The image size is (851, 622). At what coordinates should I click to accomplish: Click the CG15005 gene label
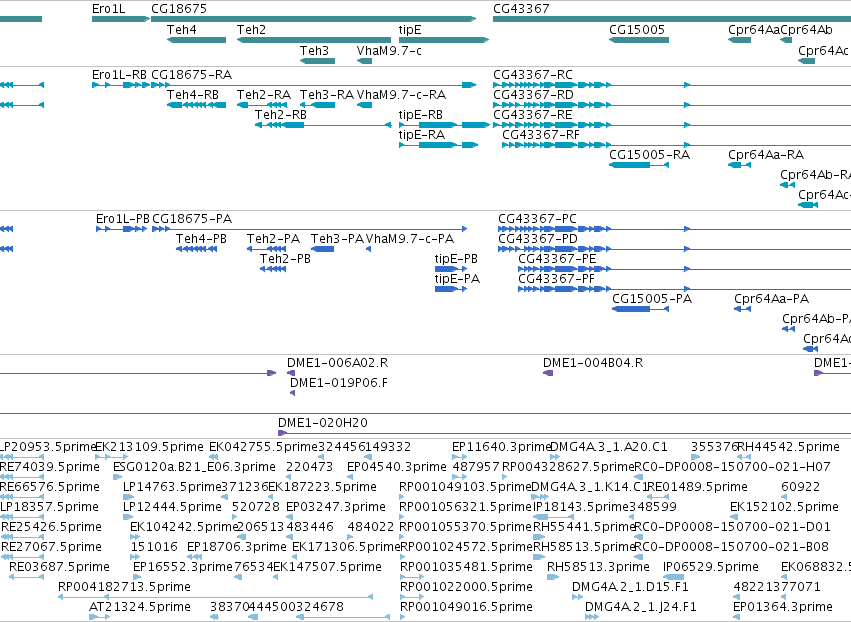[637, 30]
